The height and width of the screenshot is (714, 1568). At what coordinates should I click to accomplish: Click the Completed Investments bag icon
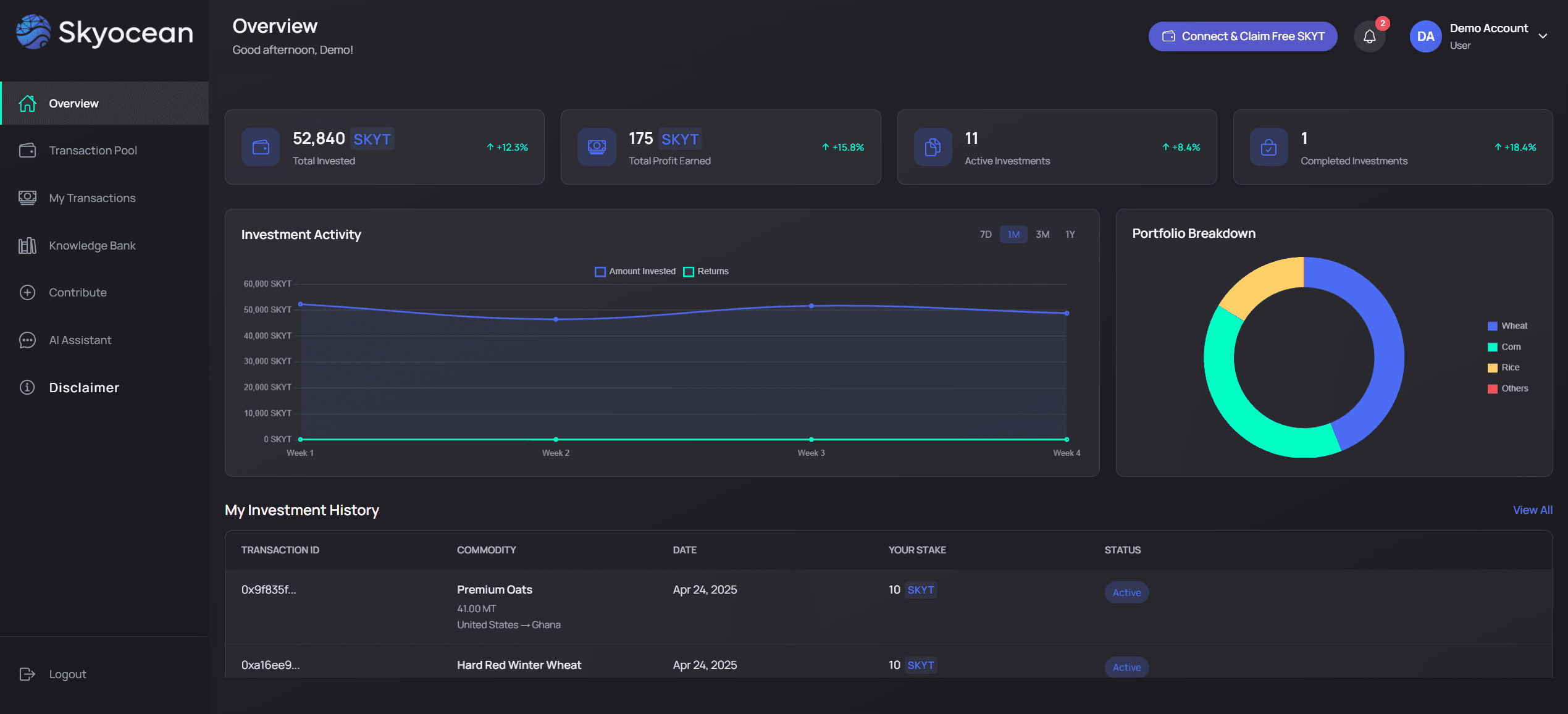pyautogui.click(x=1268, y=147)
